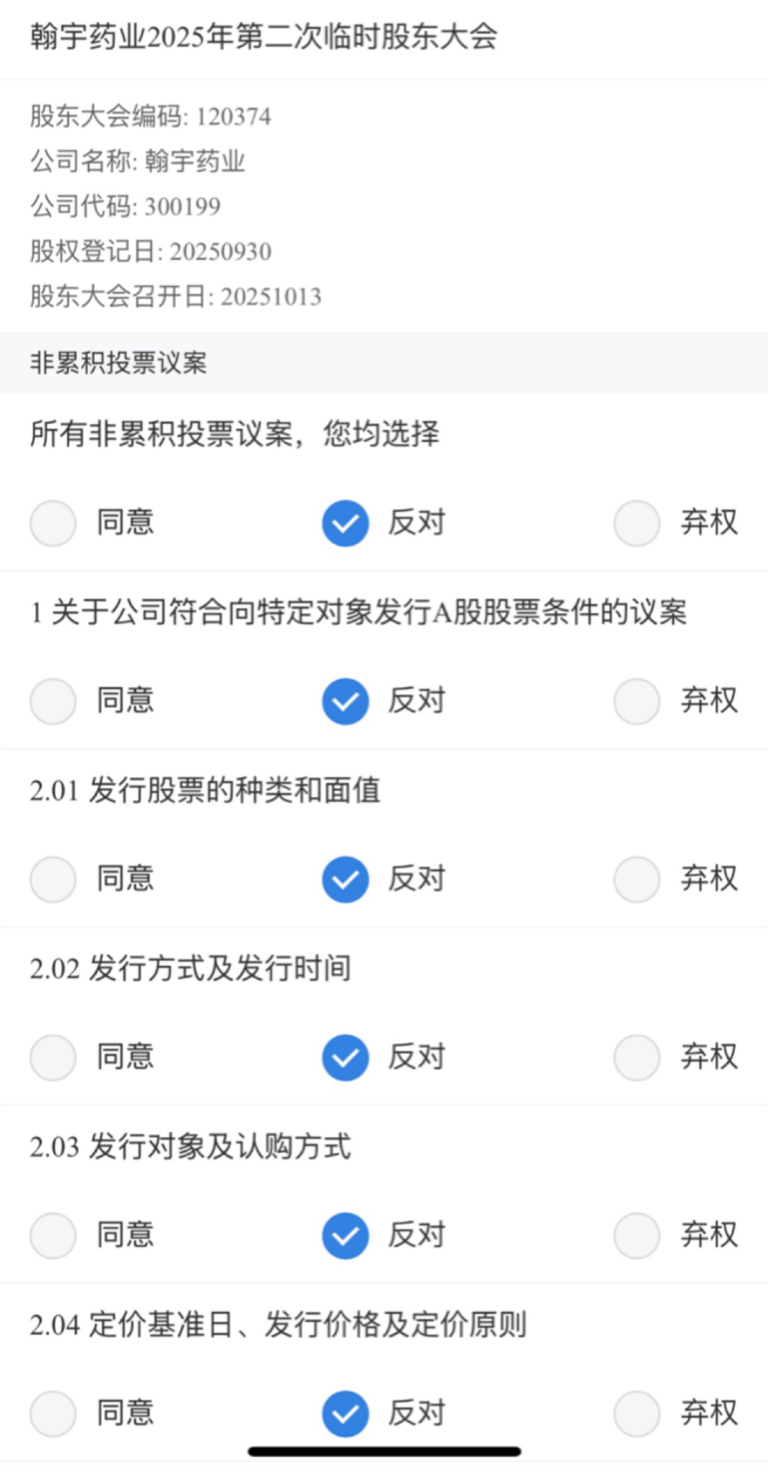Vote 同意 on proposal 2.01
768x1472 pixels.
pyautogui.click(x=53, y=879)
